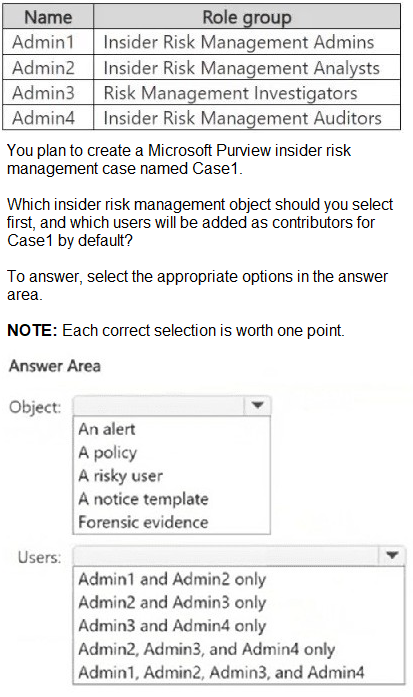Select 'Admin1 and Admin2 only'
Screen dimensions: 413x697
(x=172, y=579)
